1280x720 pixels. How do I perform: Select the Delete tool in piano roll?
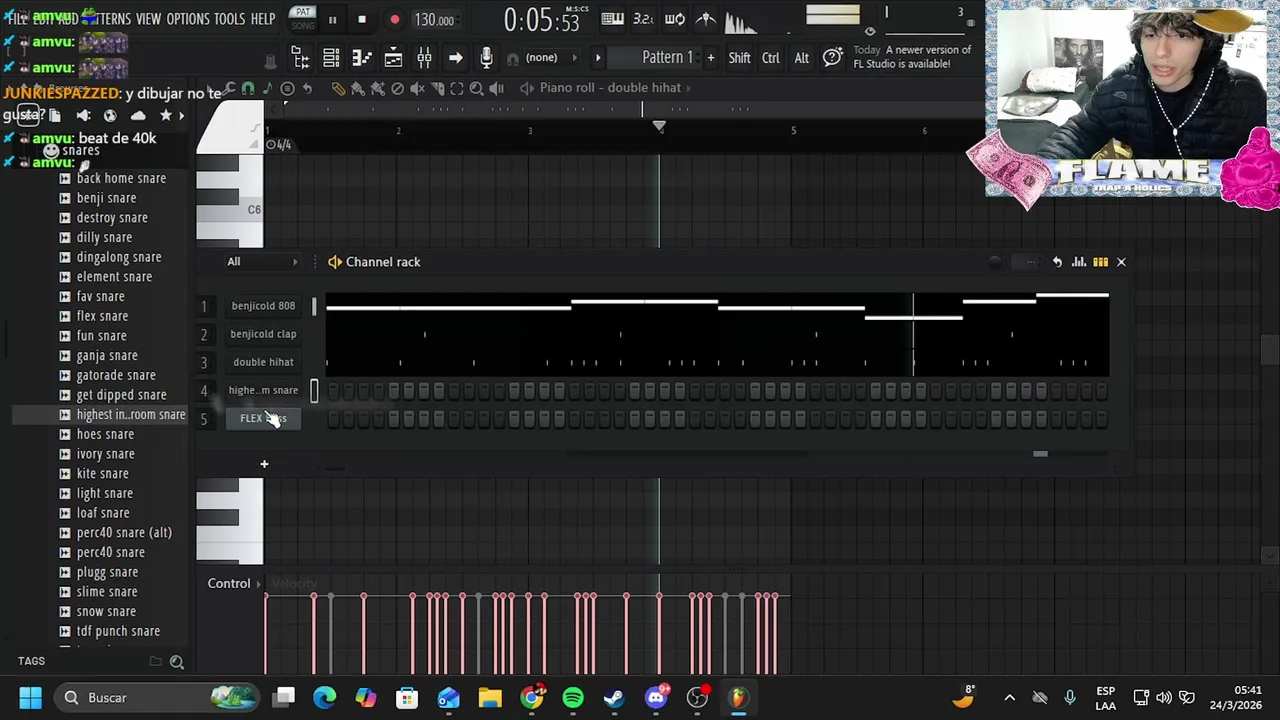point(397,88)
